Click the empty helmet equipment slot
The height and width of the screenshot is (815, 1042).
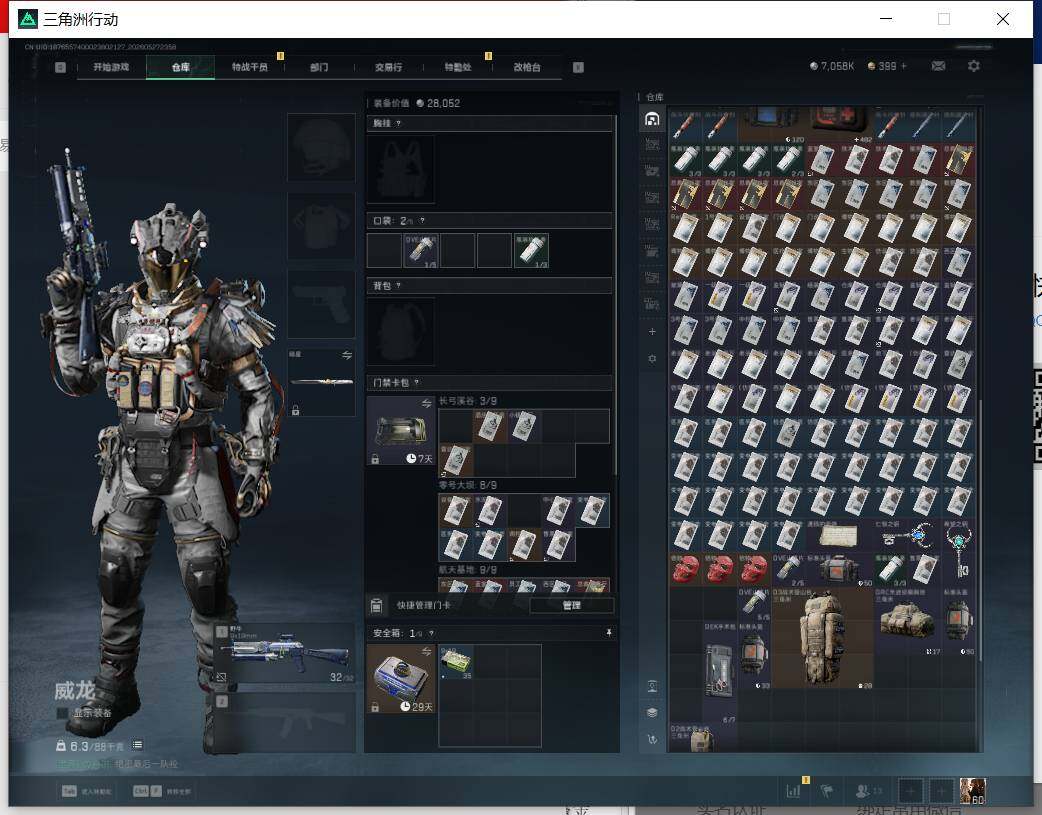321,147
